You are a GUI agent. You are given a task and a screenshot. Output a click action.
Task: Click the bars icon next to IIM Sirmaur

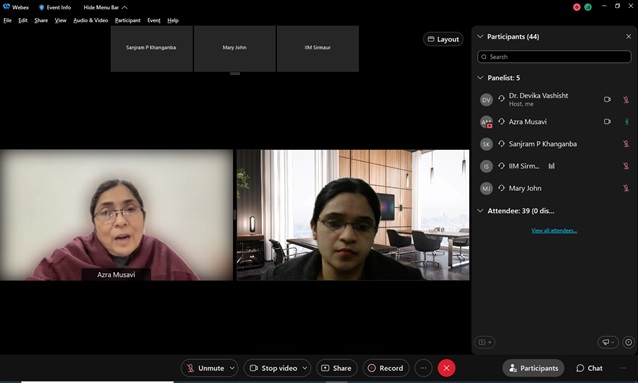(x=551, y=166)
